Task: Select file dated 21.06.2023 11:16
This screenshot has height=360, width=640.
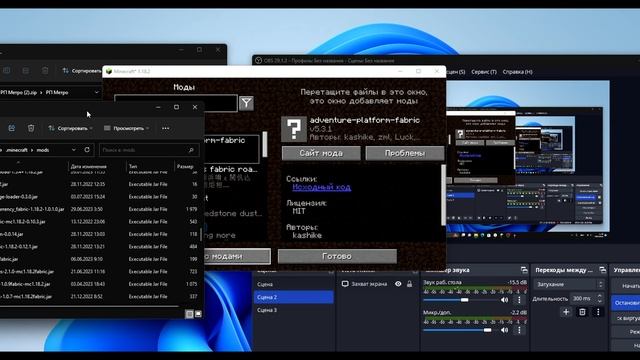Action: click(100, 271)
